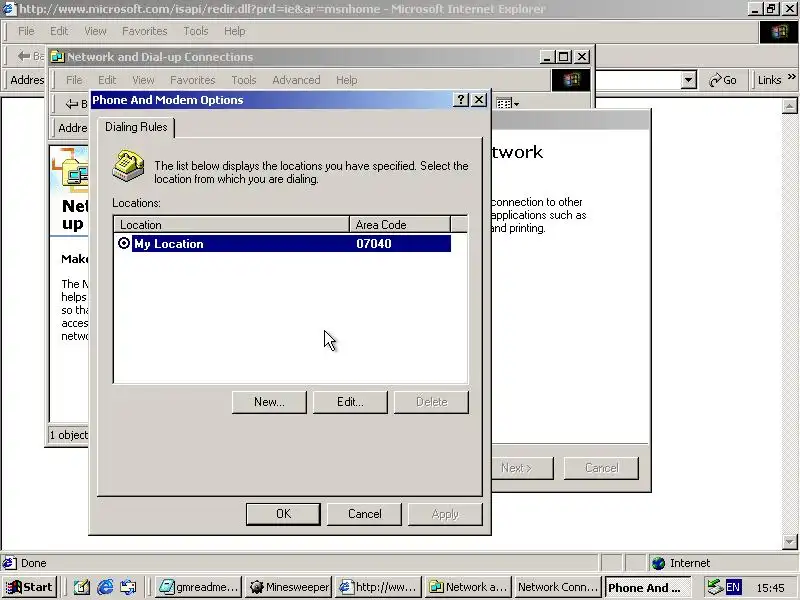Click the Windows logo in Internet Explorer
The width and height of the screenshot is (800, 600).
[779, 32]
